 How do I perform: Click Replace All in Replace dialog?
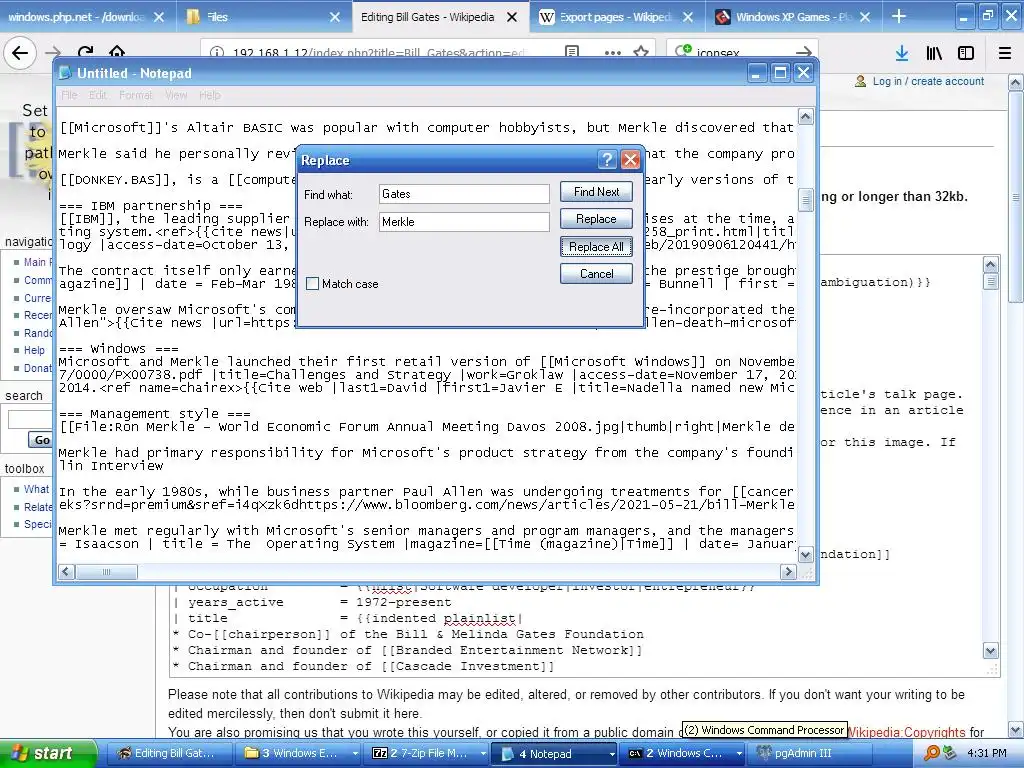[x=596, y=247]
